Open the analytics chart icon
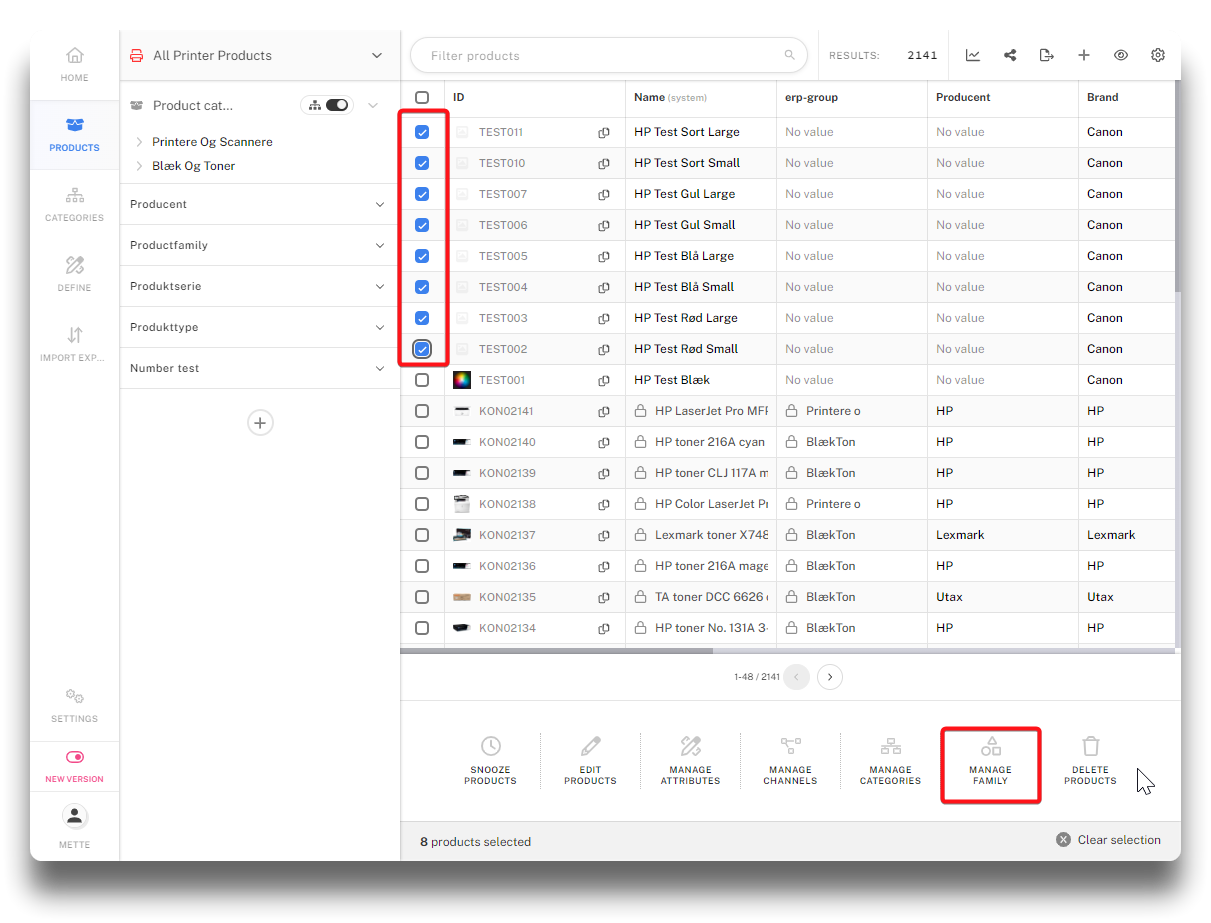1211x923 pixels. [x=973, y=56]
